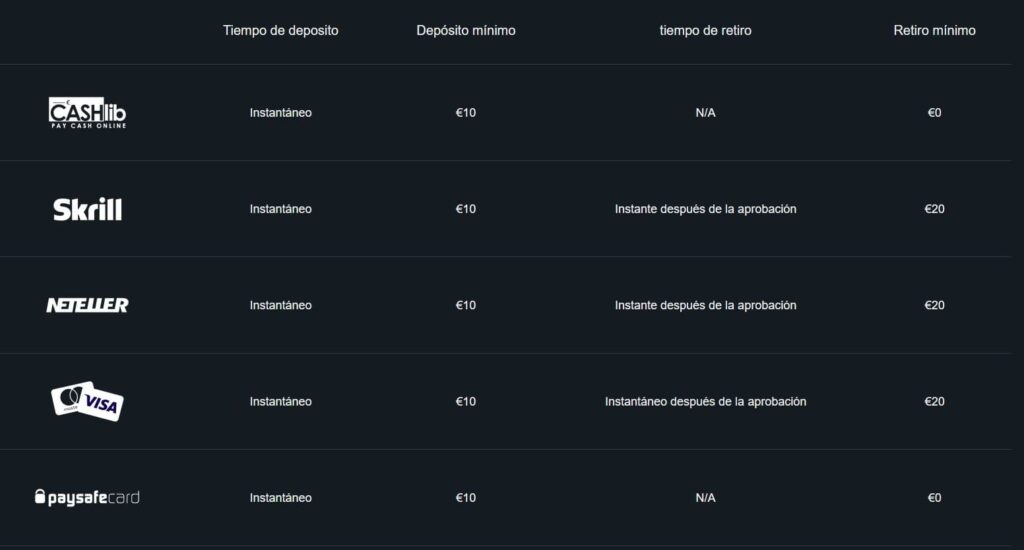Screen dimensions: 1024x550
Task: Select the paysafecard logo
Action: 88,497
